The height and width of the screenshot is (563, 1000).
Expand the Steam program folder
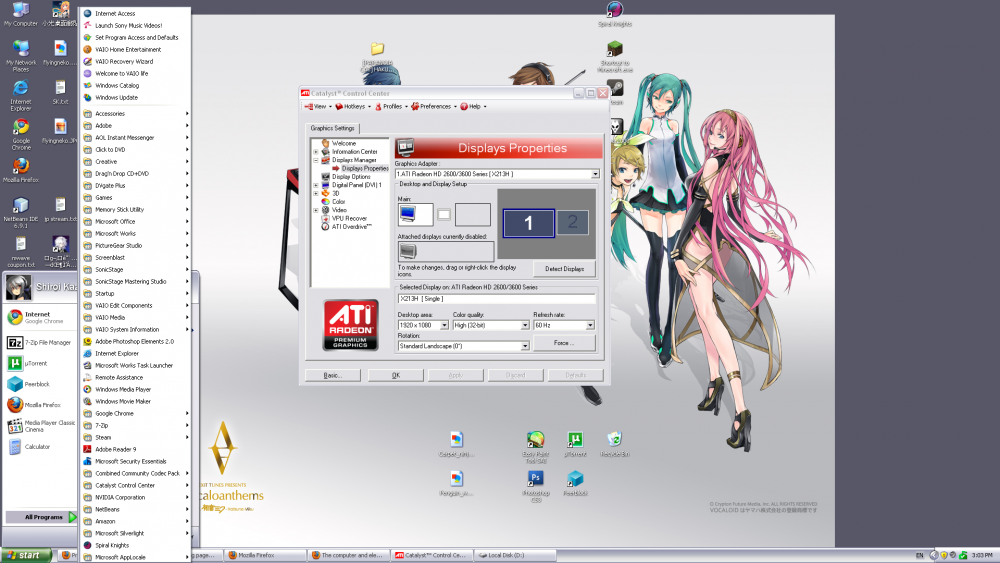(136, 437)
